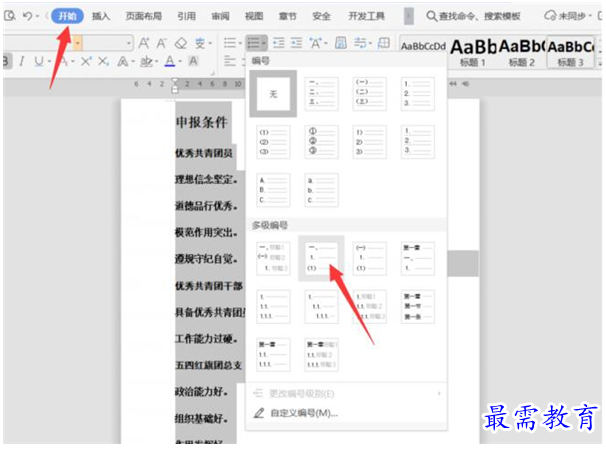Decrease font size with A- icon
Screen dimensions: 606x449
click(x=161, y=43)
